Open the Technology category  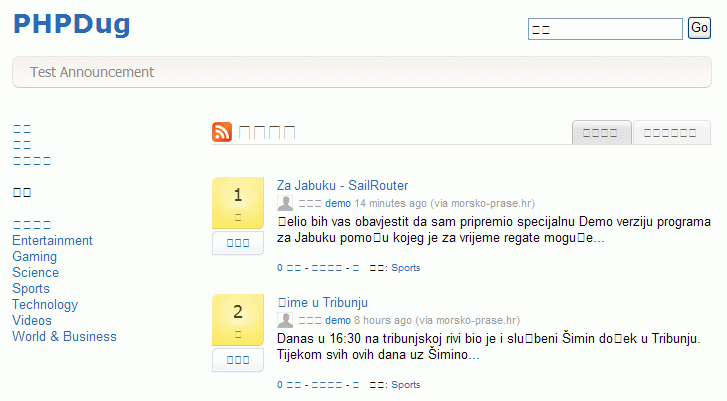pyautogui.click(x=45, y=305)
